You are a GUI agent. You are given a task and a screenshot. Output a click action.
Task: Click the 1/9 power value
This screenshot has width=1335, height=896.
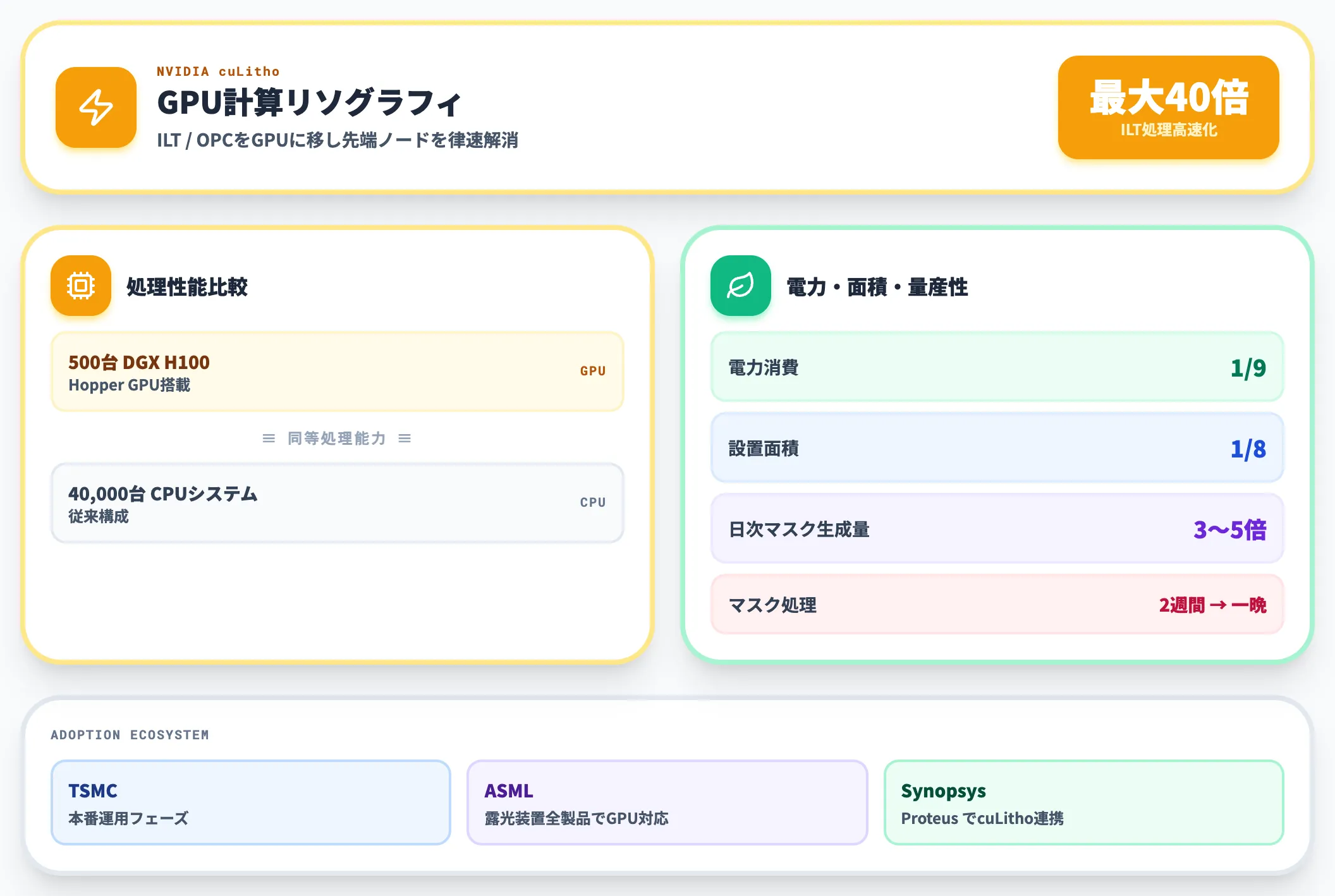(x=1248, y=368)
